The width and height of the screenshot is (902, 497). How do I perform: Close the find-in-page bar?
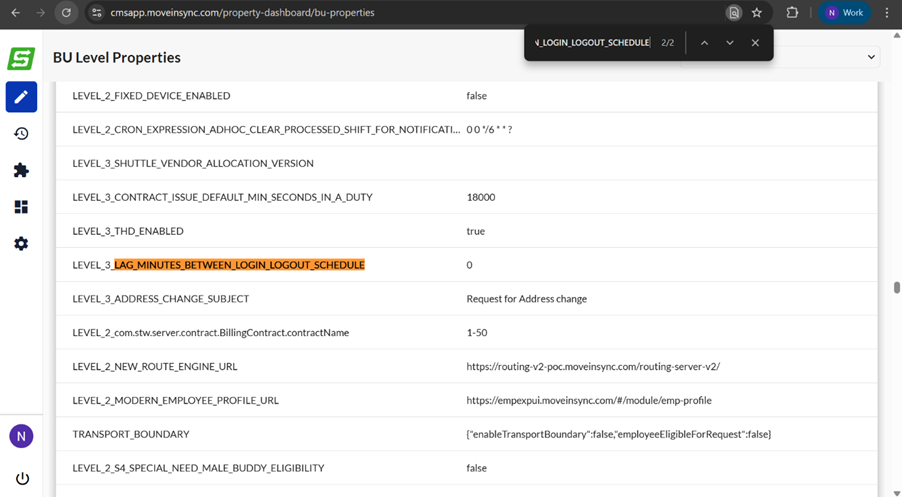click(755, 43)
